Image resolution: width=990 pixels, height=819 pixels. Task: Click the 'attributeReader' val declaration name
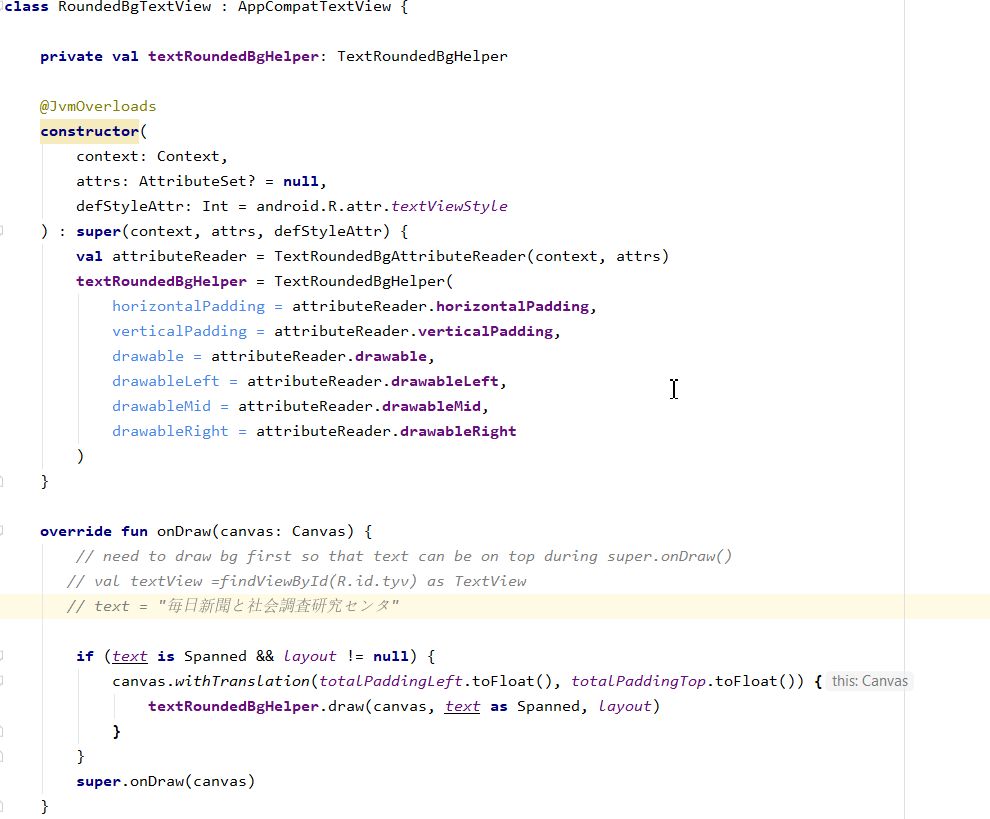point(179,256)
